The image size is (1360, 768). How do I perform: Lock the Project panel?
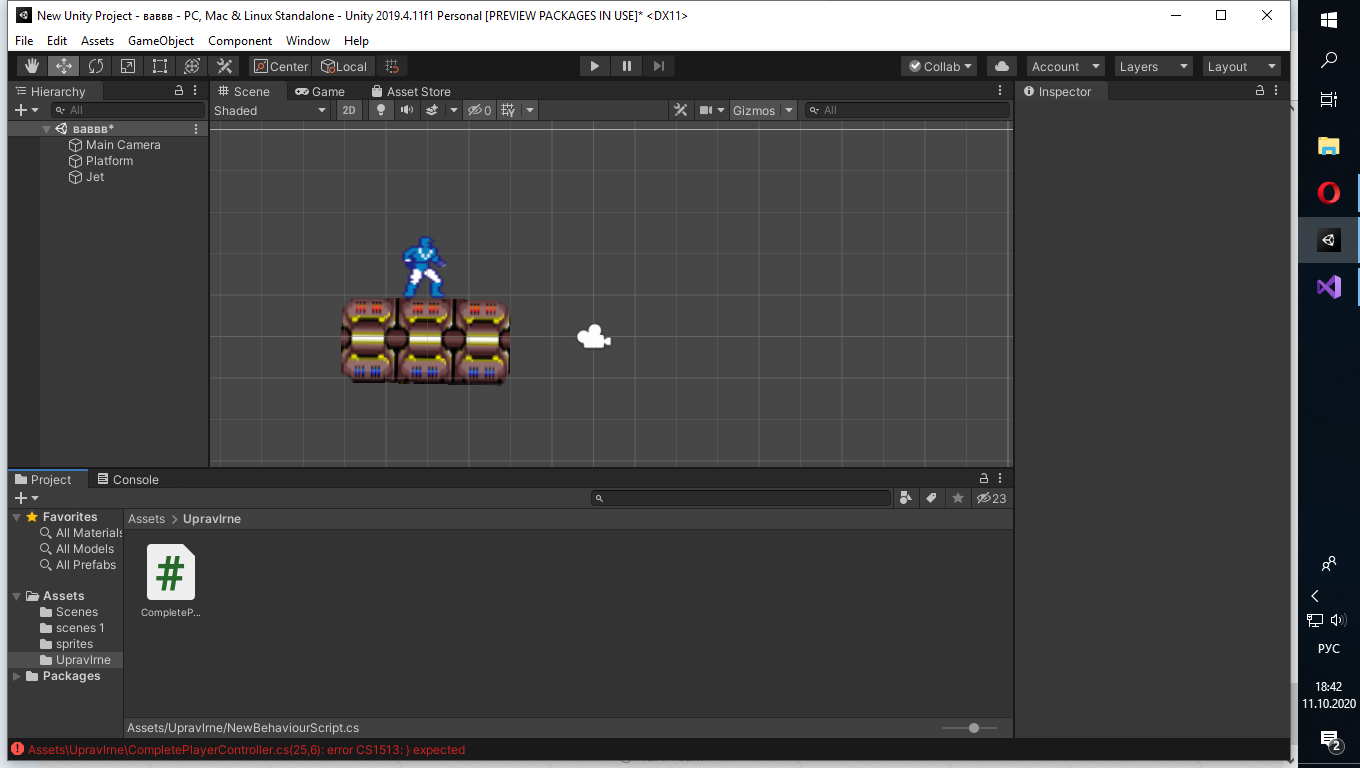(984, 478)
